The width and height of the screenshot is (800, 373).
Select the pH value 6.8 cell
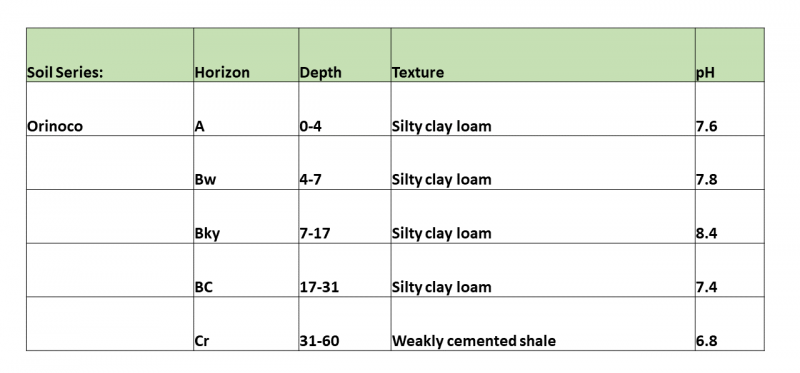(x=730, y=324)
